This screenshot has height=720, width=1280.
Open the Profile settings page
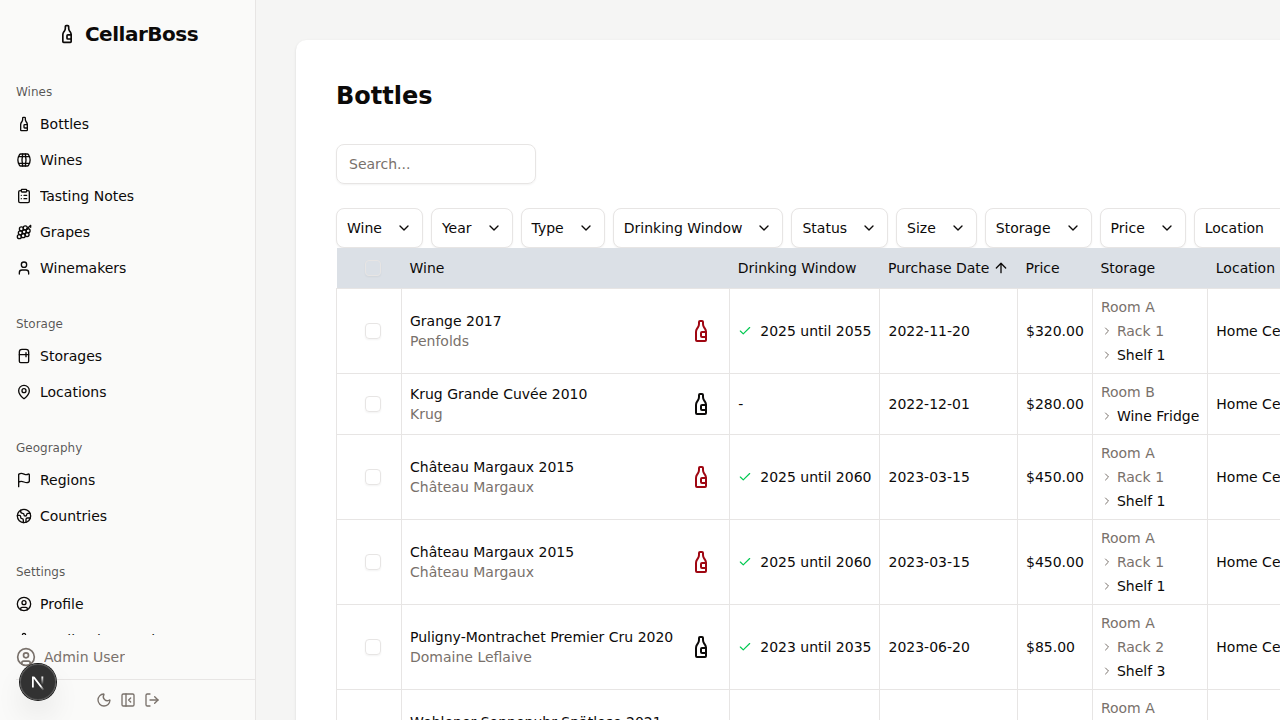pos(25,603)
